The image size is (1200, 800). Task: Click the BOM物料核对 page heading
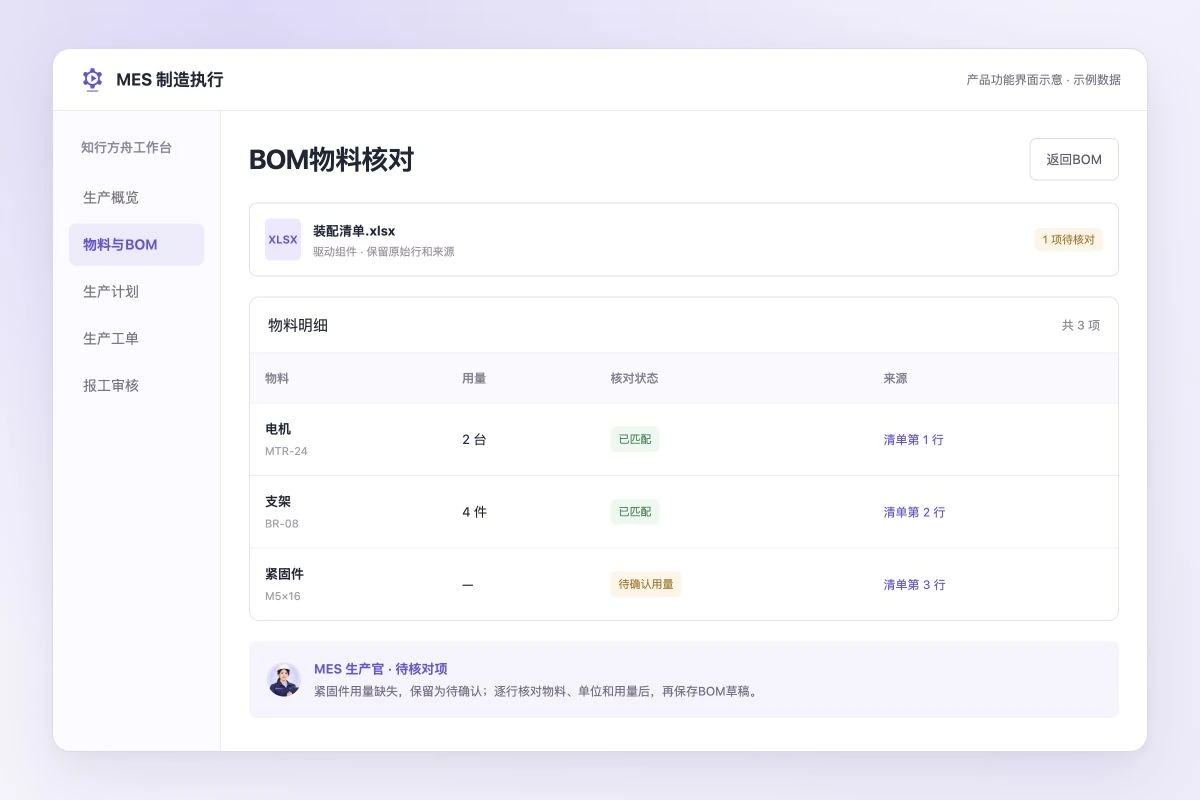click(331, 160)
